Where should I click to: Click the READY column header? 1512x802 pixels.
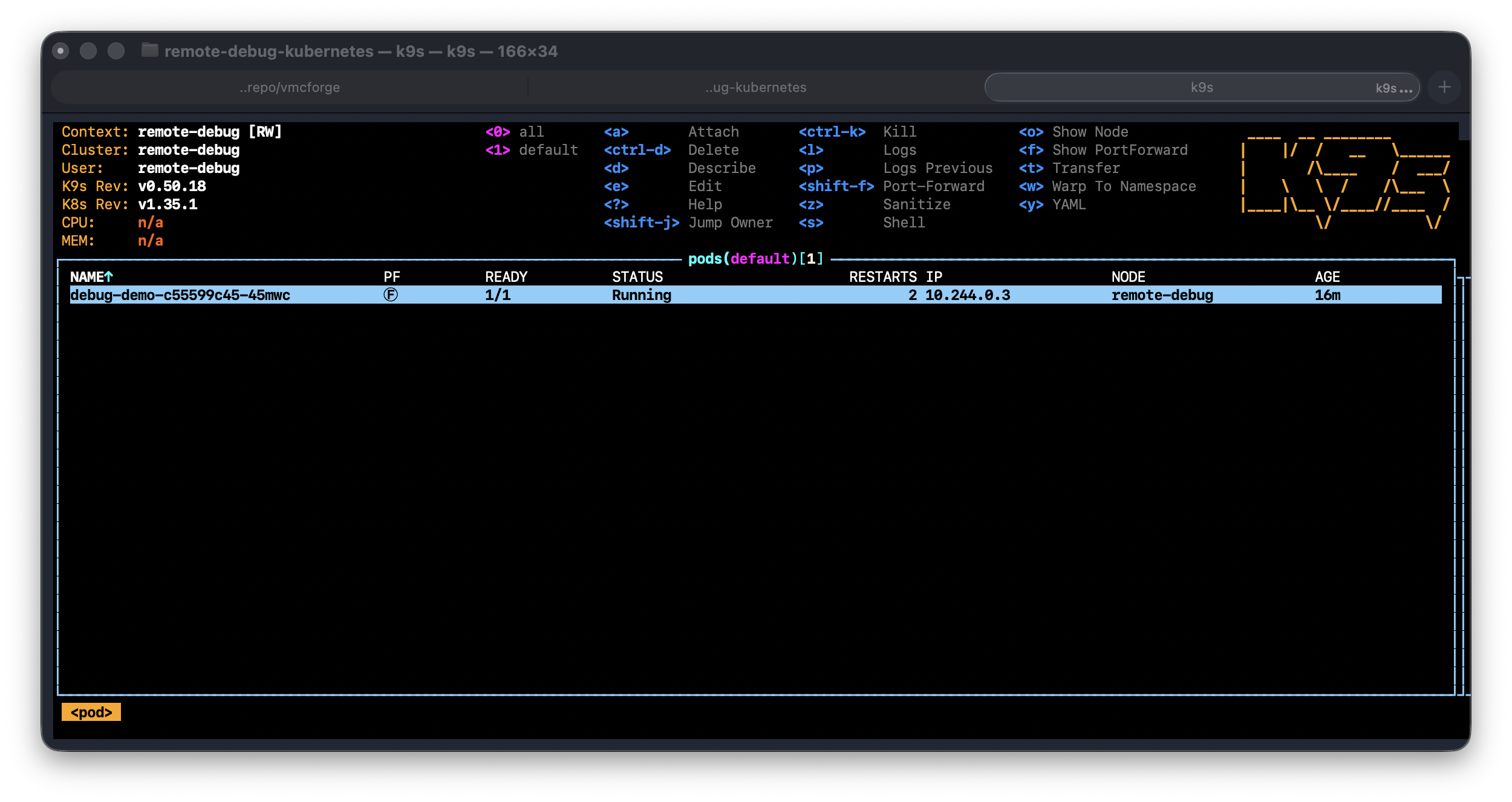[x=506, y=277]
